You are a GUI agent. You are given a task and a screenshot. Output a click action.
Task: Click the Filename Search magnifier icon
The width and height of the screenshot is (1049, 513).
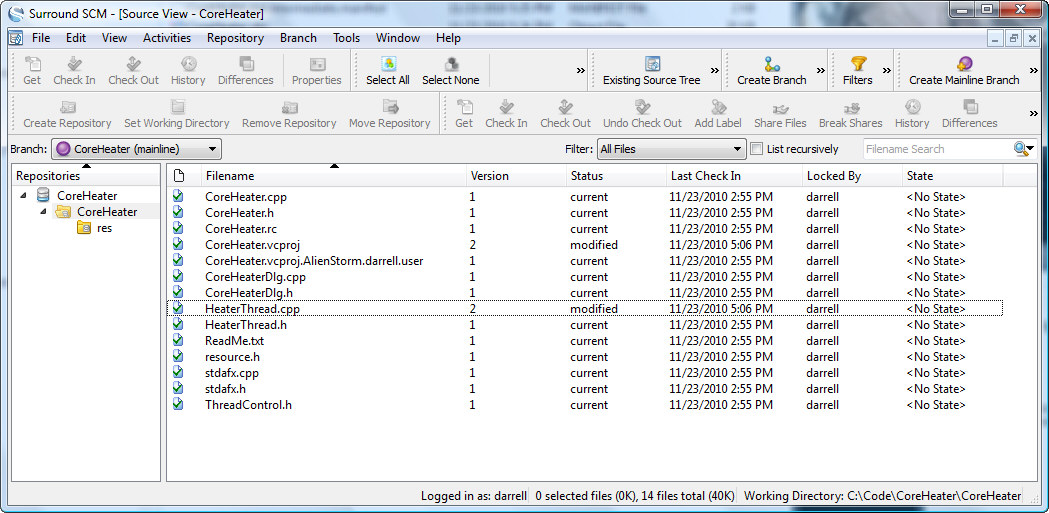point(1022,149)
